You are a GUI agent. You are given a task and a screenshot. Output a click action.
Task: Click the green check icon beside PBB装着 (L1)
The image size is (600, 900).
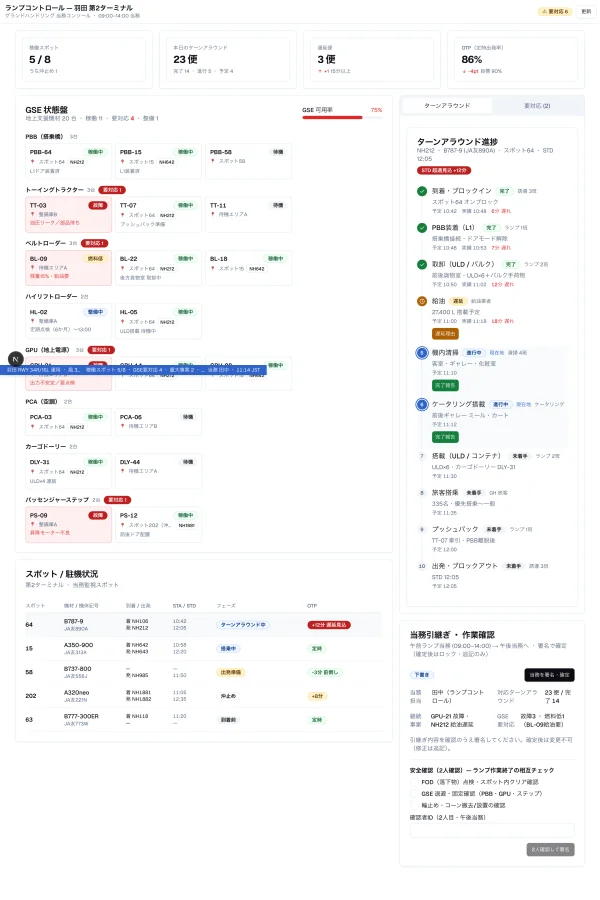421,228
